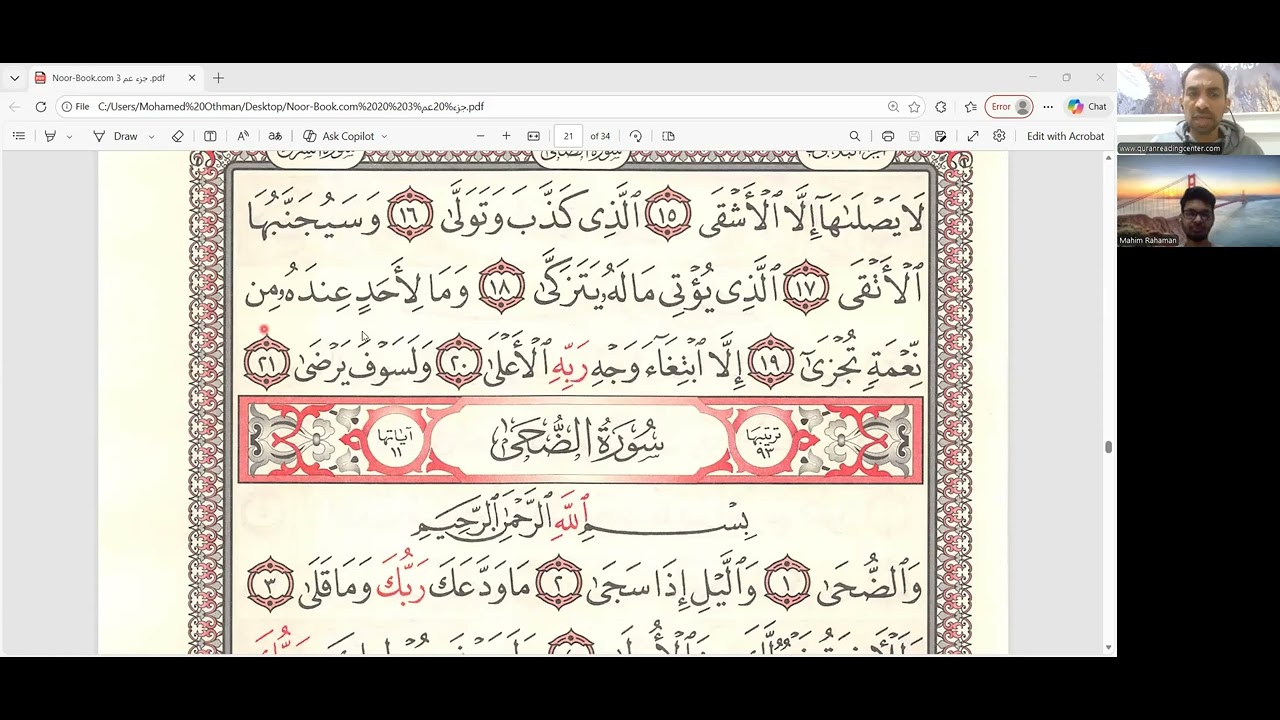Open the Draw pen options dropdown
Image resolution: width=1280 pixels, height=720 pixels.
pos(151,136)
